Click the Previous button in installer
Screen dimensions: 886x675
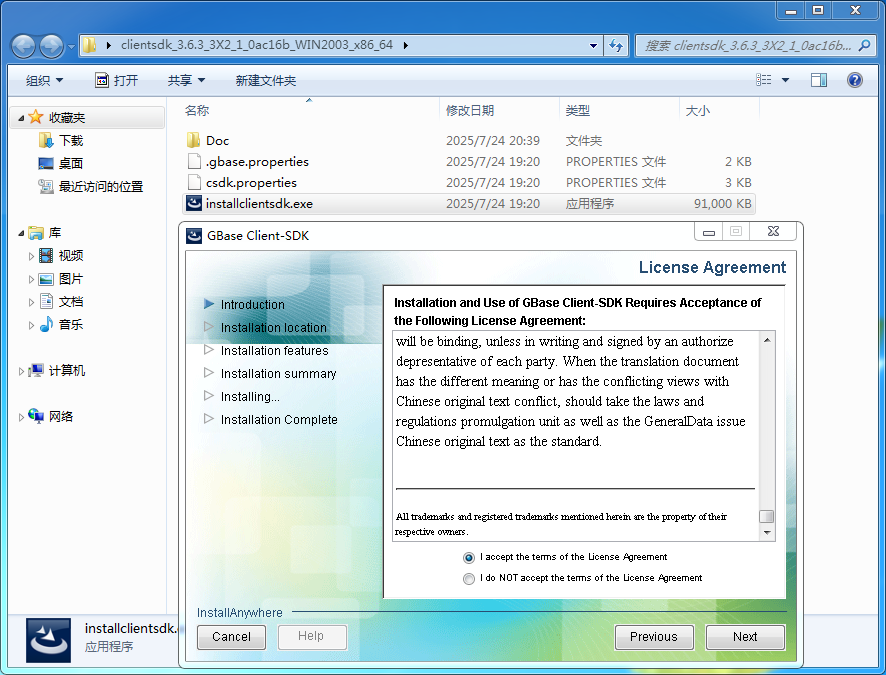[x=653, y=637]
